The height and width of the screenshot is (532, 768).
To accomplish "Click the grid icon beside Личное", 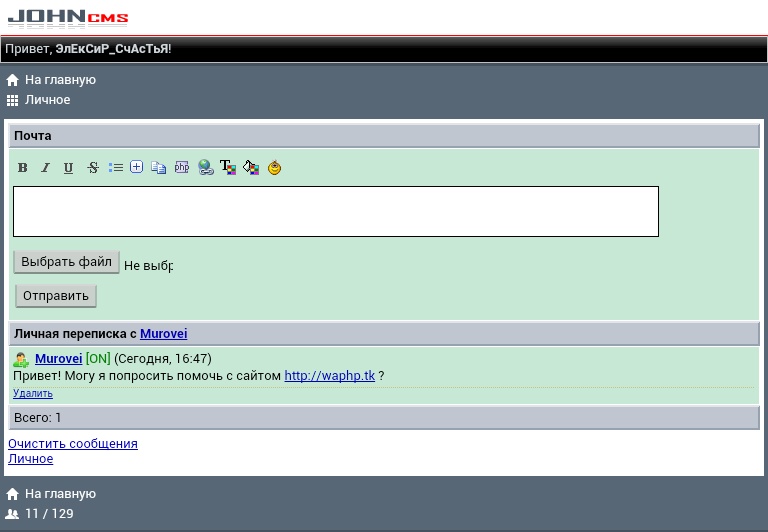I will (x=12, y=100).
